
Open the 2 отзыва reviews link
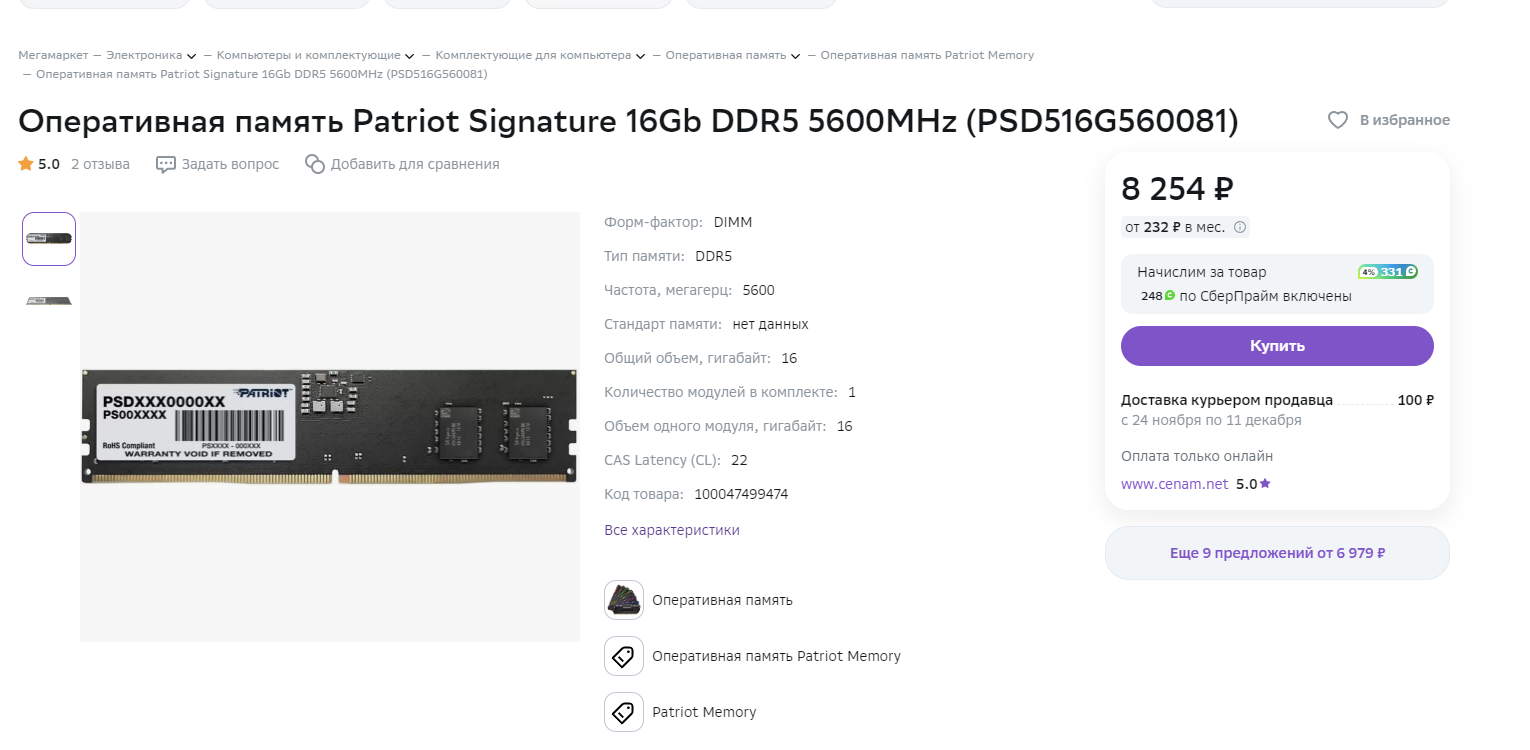coord(100,164)
